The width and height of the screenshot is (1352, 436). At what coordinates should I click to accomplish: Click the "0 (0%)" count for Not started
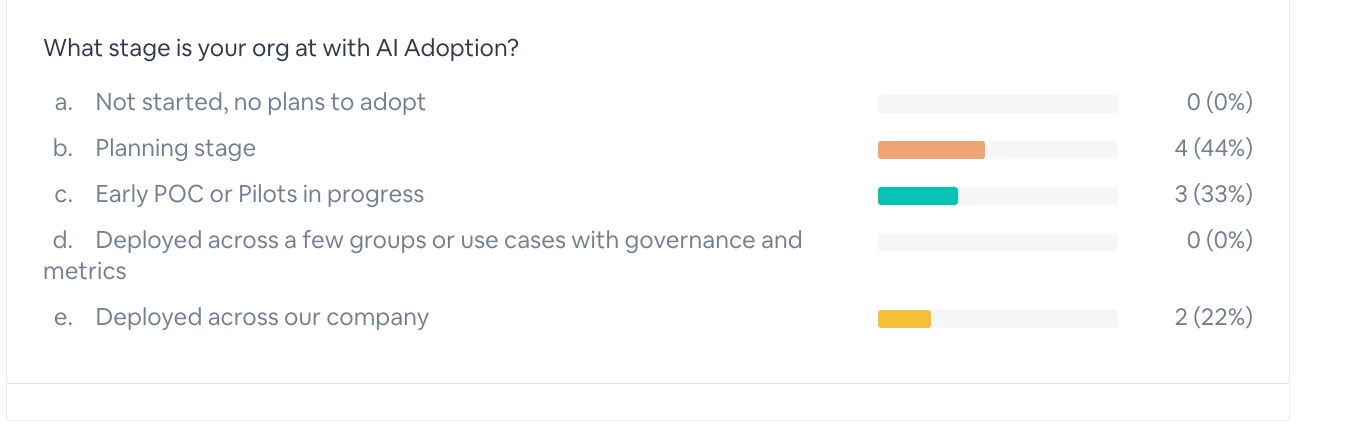pyautogui.click(x=1218, y=102)
